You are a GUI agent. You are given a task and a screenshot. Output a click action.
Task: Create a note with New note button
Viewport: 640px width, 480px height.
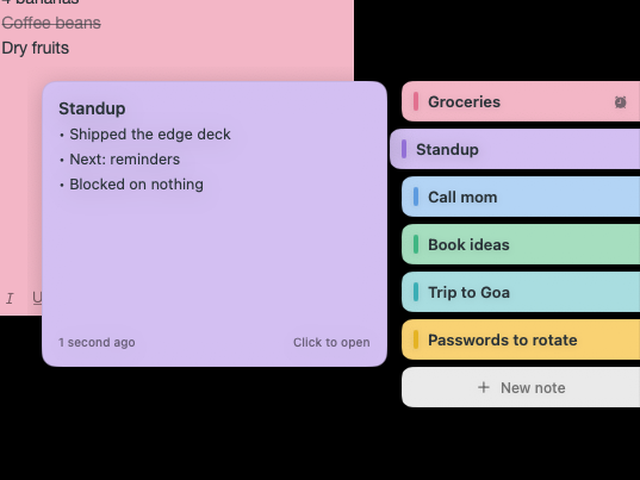pyautogui.click(x=521, y=387)
